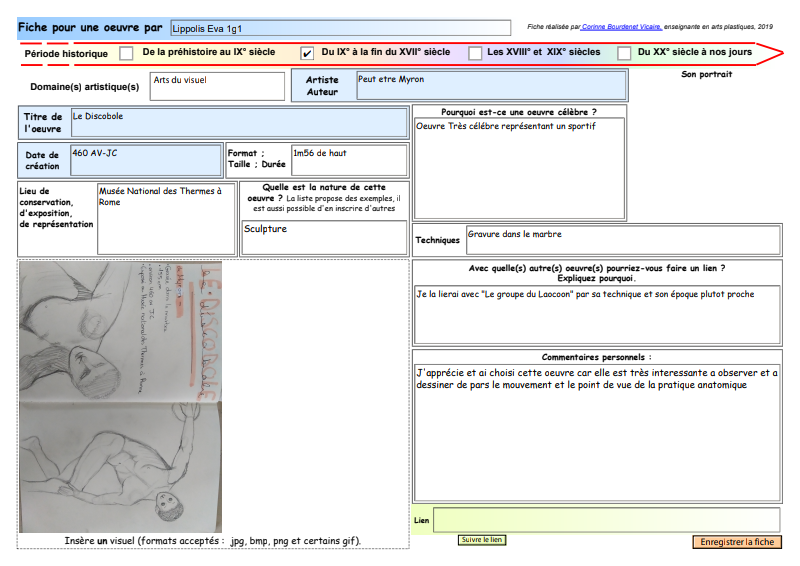This screenshot has height=566, width=800.
Task: Click the 'Suivre le lien' button
Action: click(x=482, y=540)
